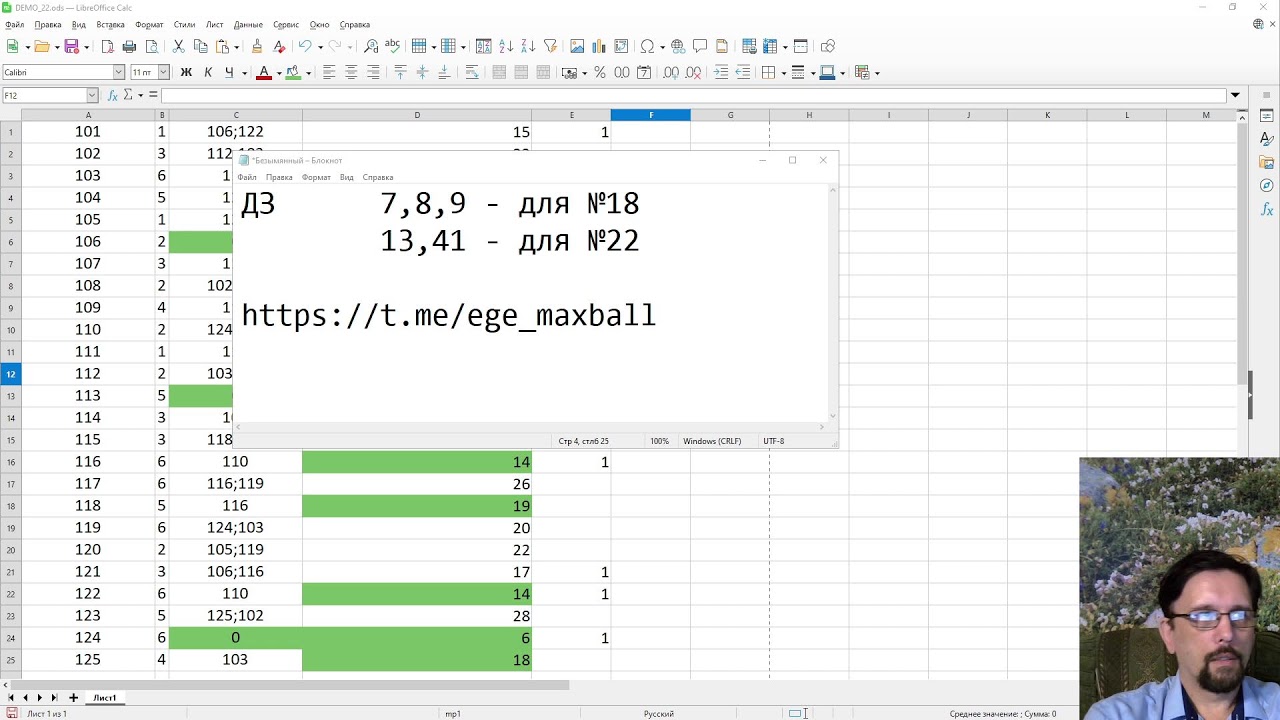Click the Insert image icon

pyautogui.click(x=577, y=46)
